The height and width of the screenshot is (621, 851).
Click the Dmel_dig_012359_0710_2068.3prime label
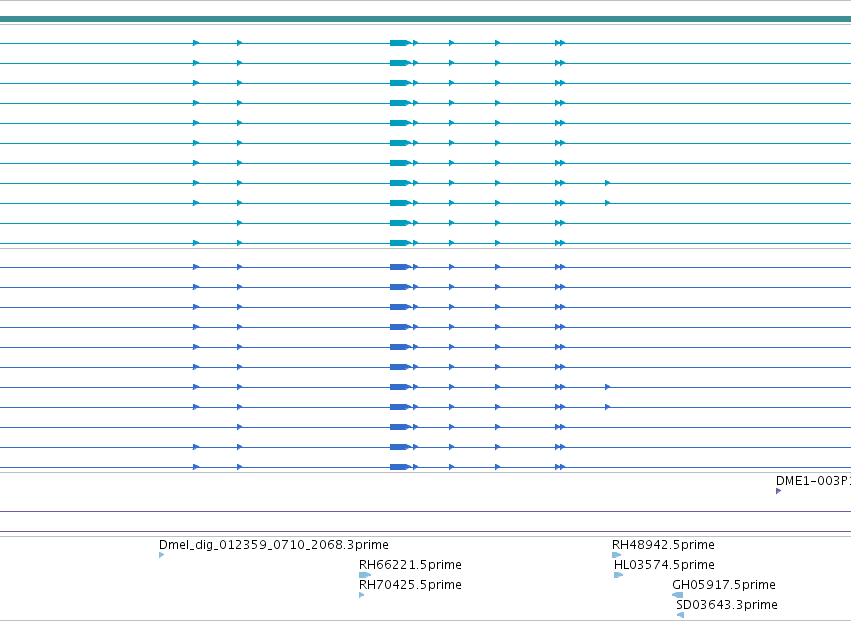point(274,544)
